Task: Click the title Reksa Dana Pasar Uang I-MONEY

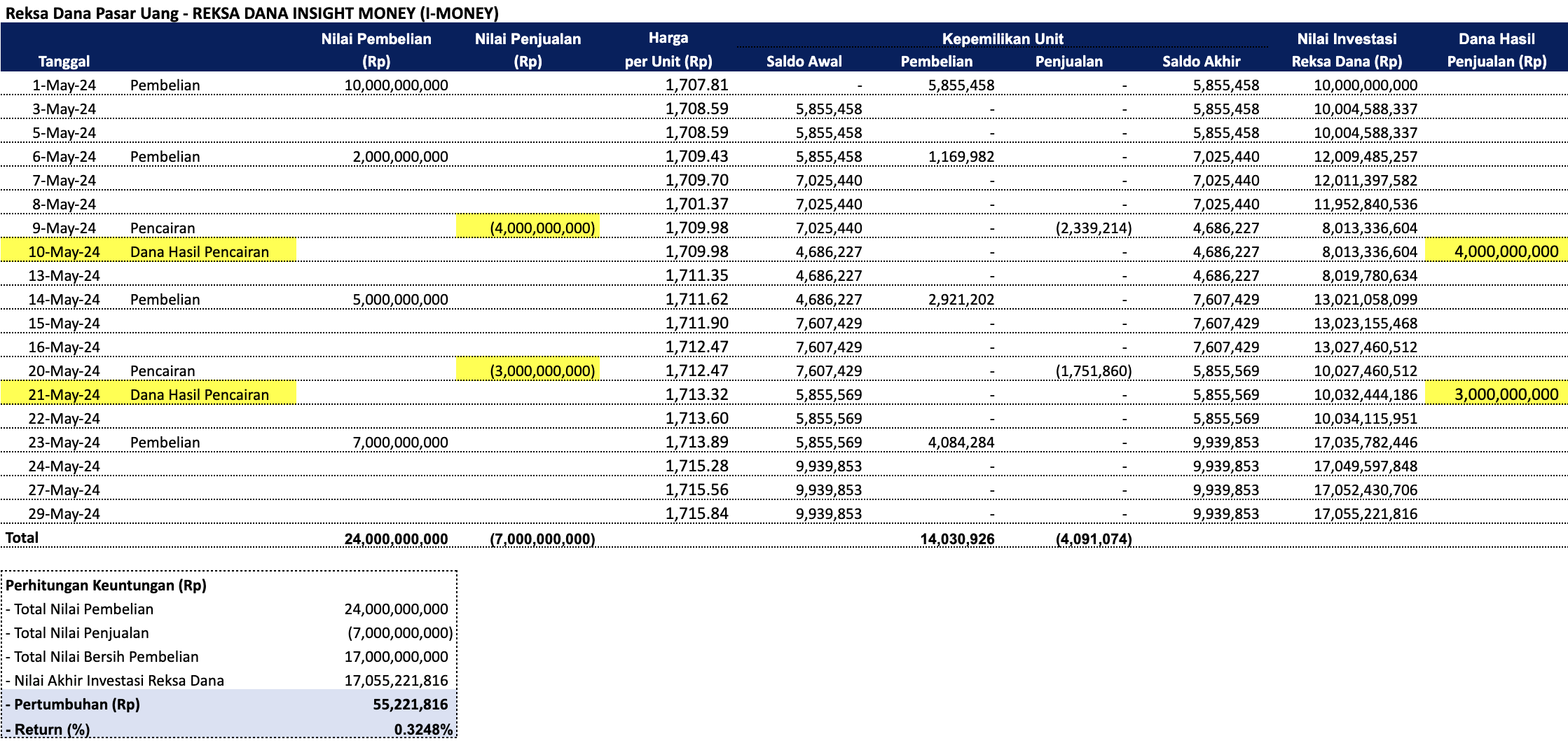Action: point(252,13)
